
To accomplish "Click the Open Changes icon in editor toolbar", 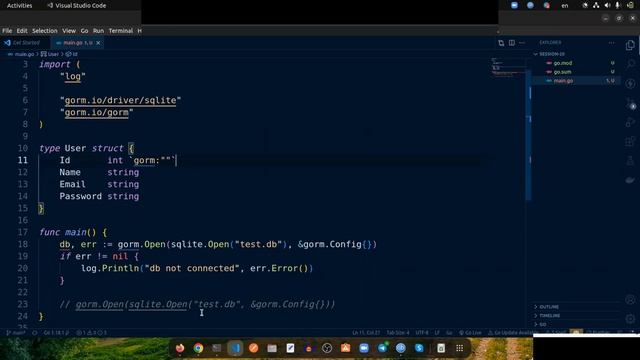I will click(501, 43).
